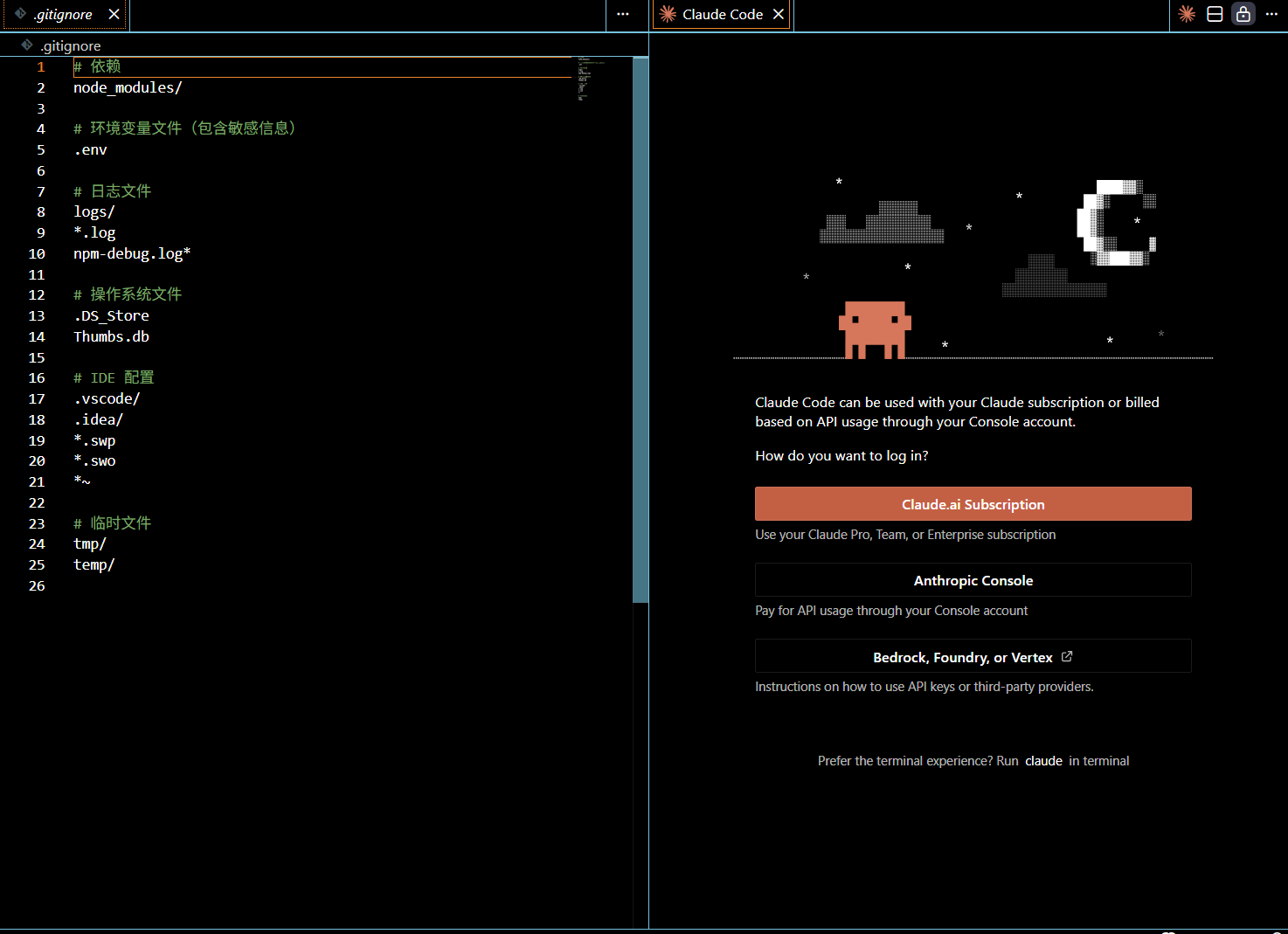The height and width of the screenshot is (934, 1288).
Task: Click the "npm-debug.log*" line
Action: pos(132,254)
